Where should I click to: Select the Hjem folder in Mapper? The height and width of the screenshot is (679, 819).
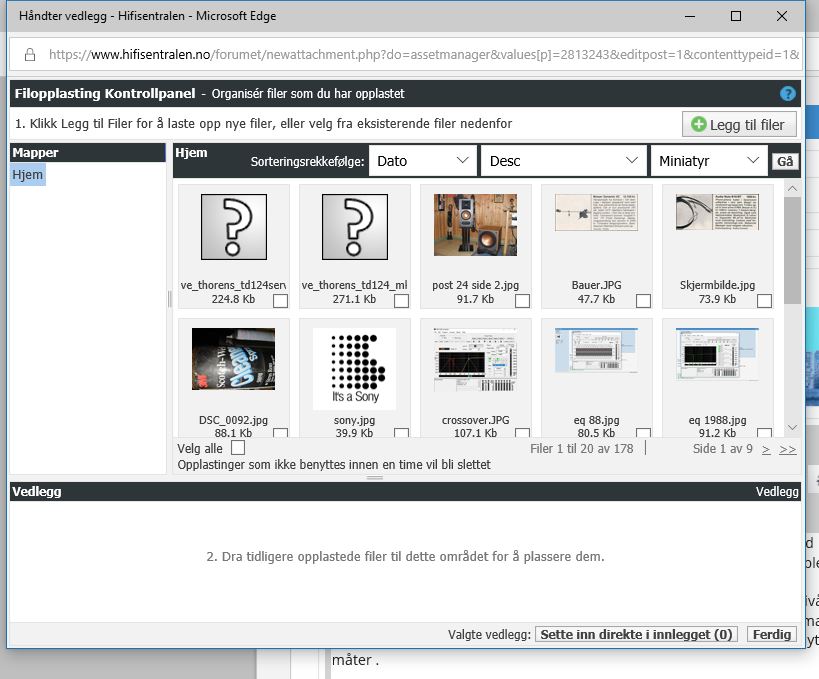point(28,175)
